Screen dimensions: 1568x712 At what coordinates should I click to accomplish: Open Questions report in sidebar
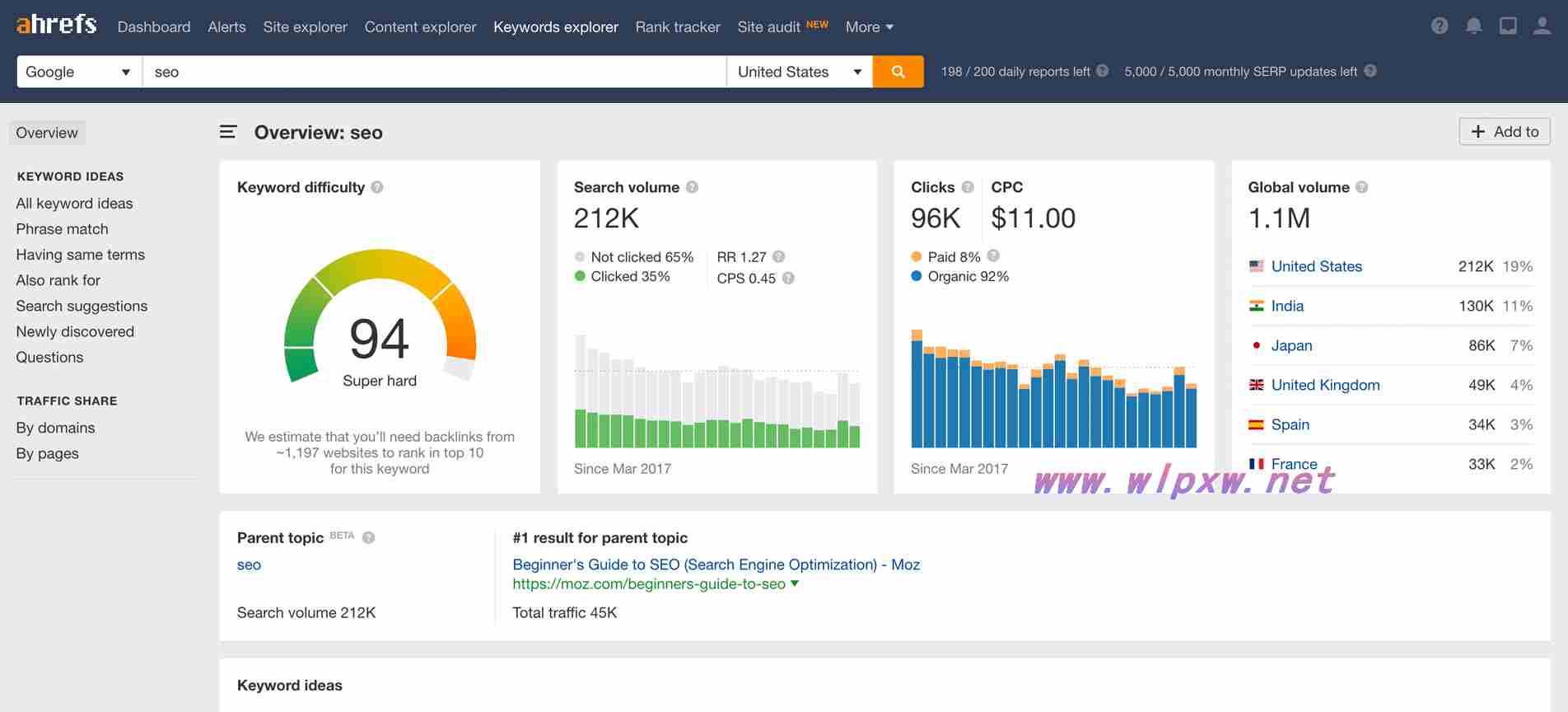coord(49,357)
